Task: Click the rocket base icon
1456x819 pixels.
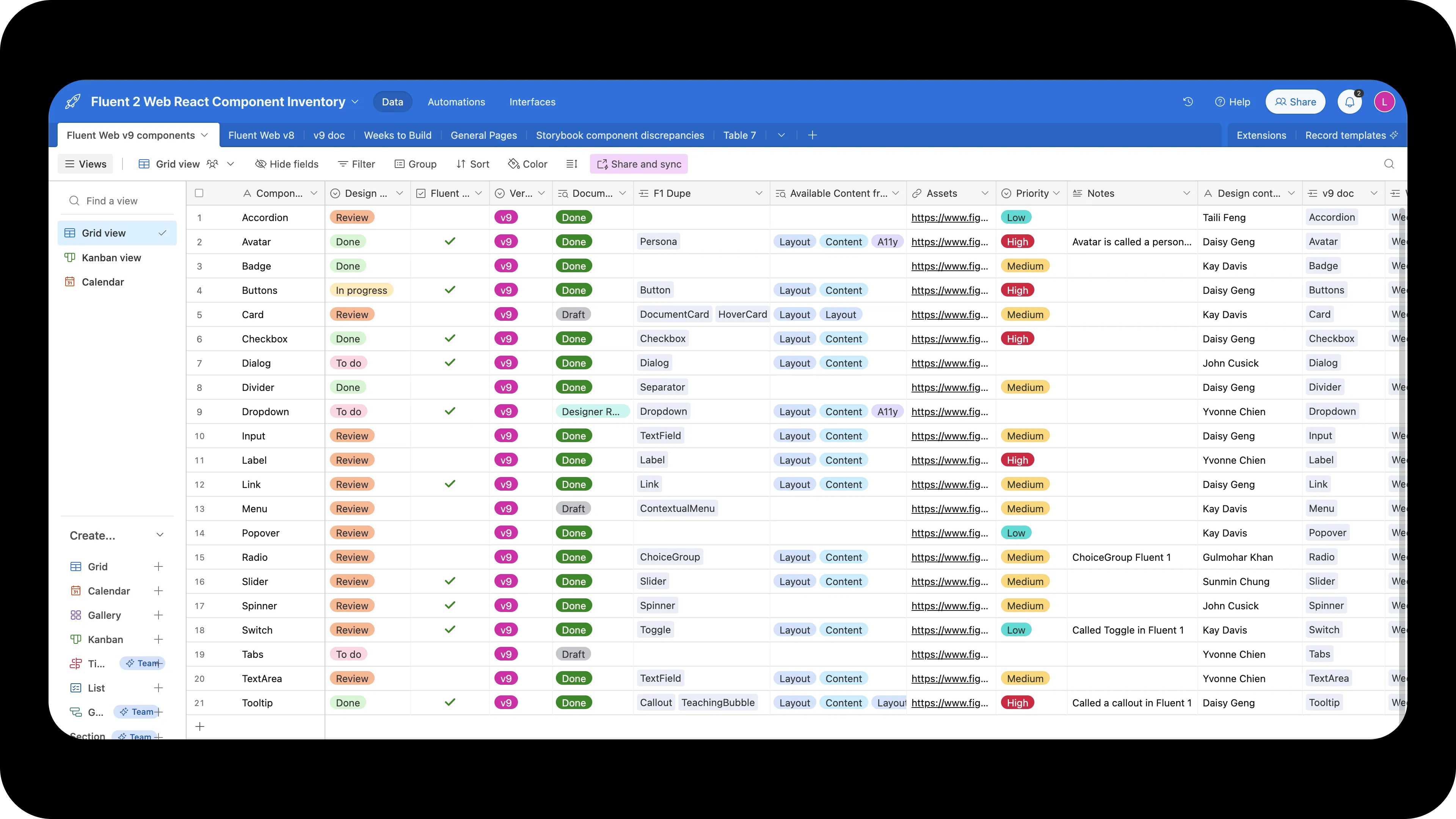Action: pyautogui.click(x=73, y=102)
